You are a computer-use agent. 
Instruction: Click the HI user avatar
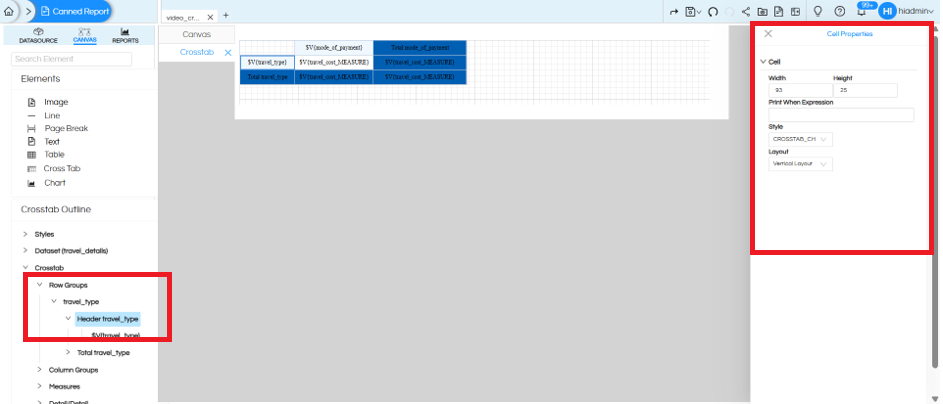pos(887,11)
